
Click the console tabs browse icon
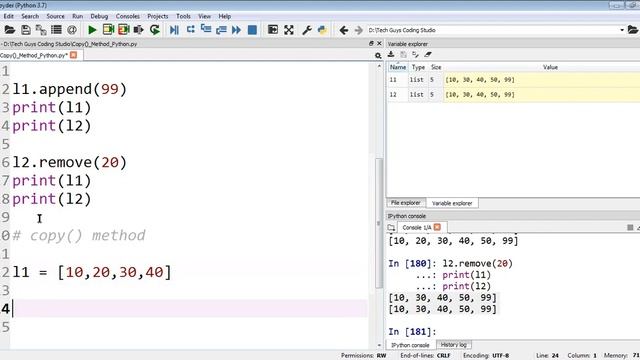[391, 227]
